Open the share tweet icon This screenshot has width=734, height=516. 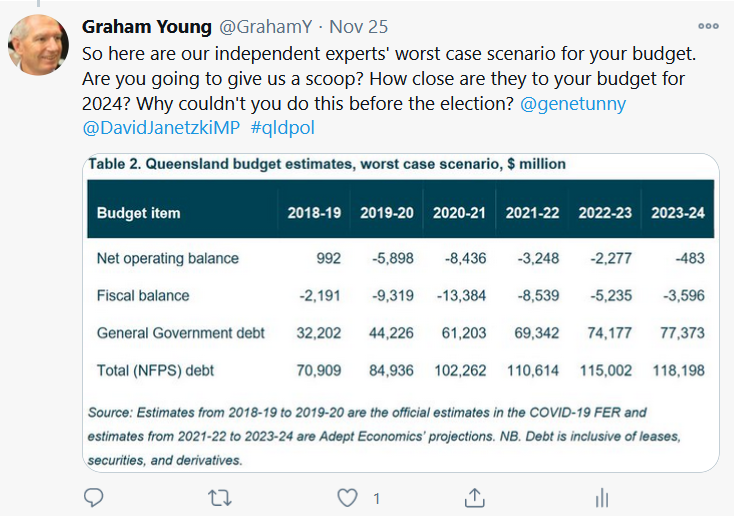[475, 497]
